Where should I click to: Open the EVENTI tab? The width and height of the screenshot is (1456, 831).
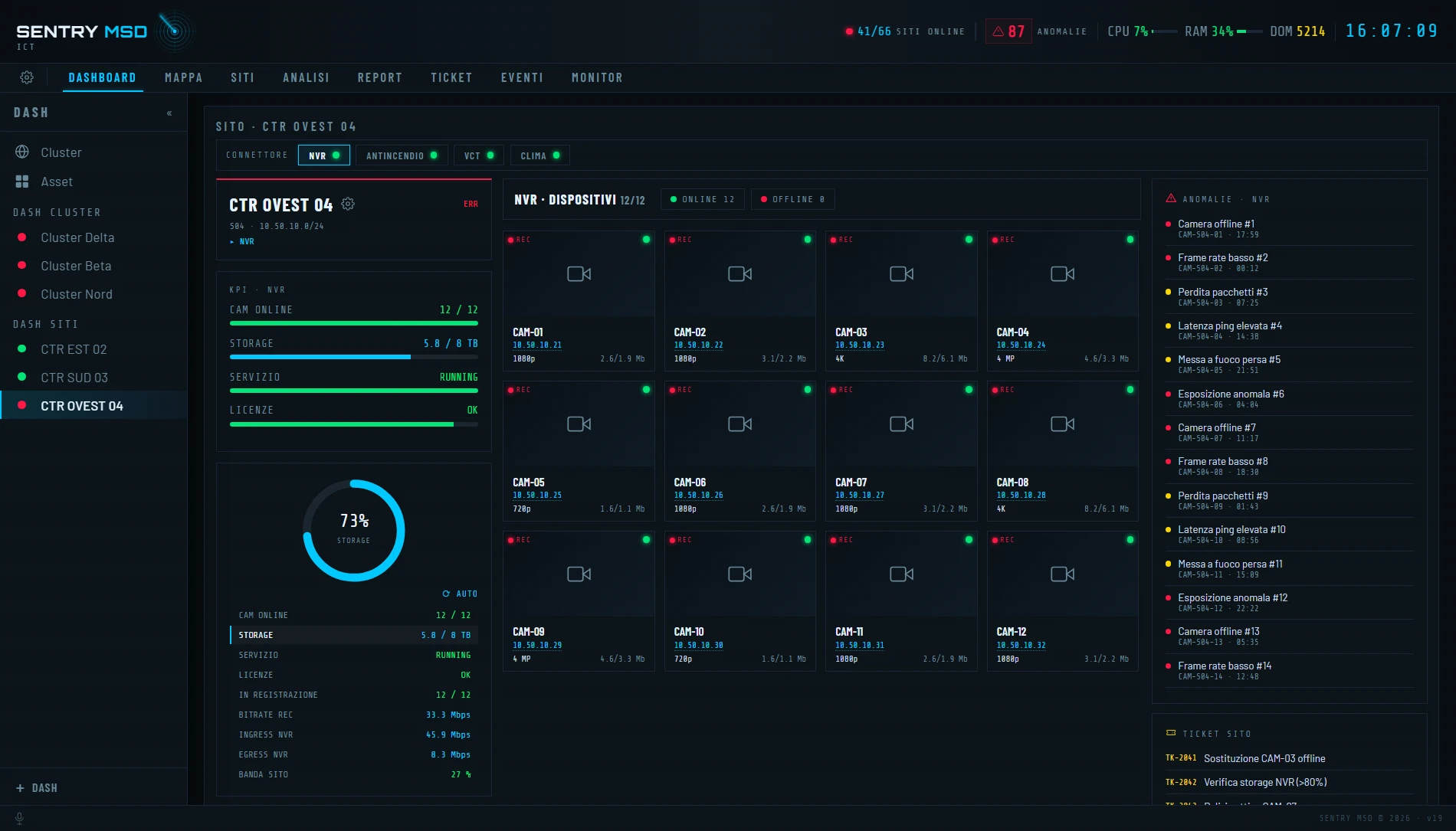point(522,77)
